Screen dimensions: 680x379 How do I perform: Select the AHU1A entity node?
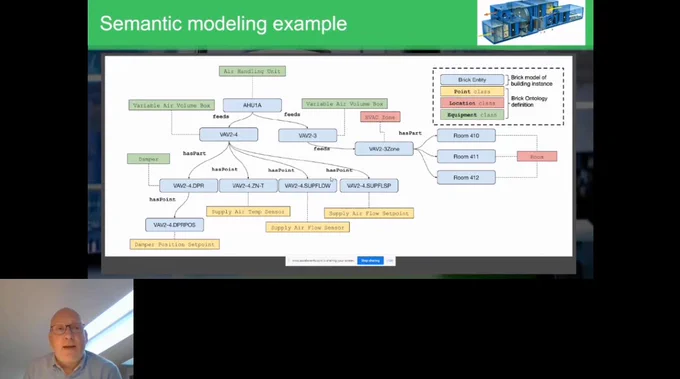coord(252,105)
